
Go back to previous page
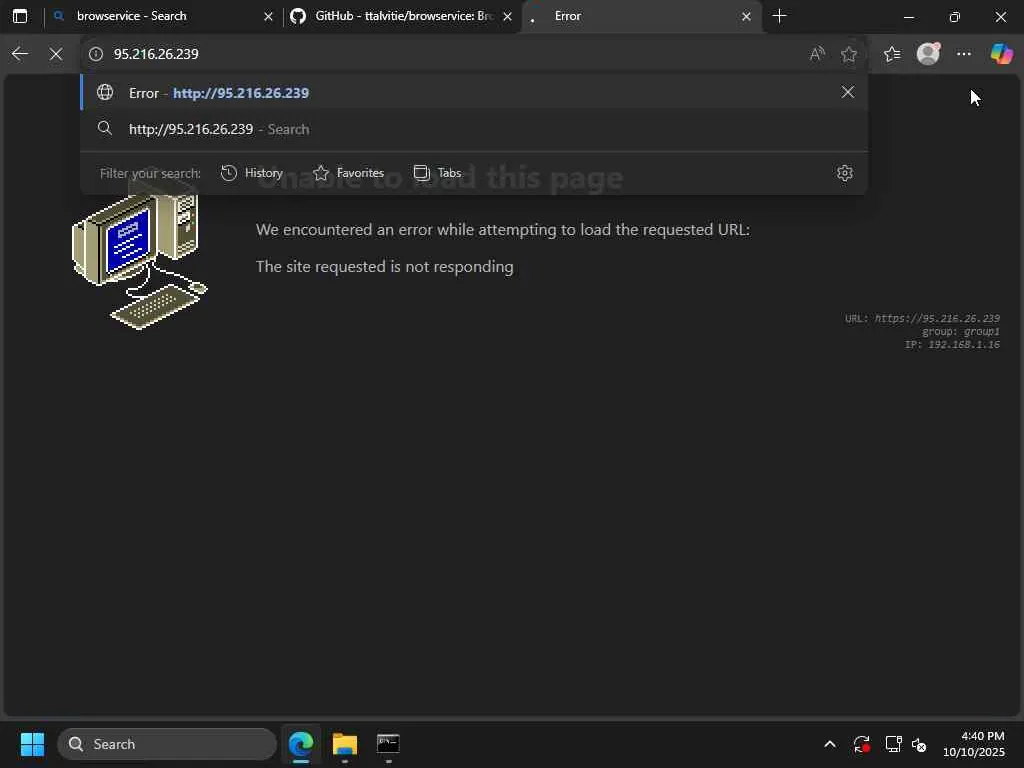pyautogui.click(x=20, y=54)
